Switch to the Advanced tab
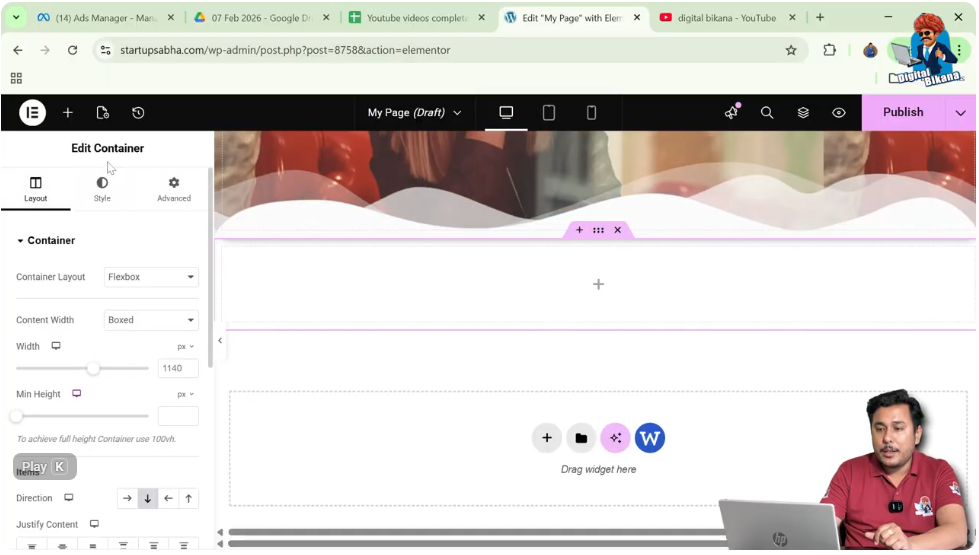The width and height of the screenshot is (979, 555). coord(174,189)
